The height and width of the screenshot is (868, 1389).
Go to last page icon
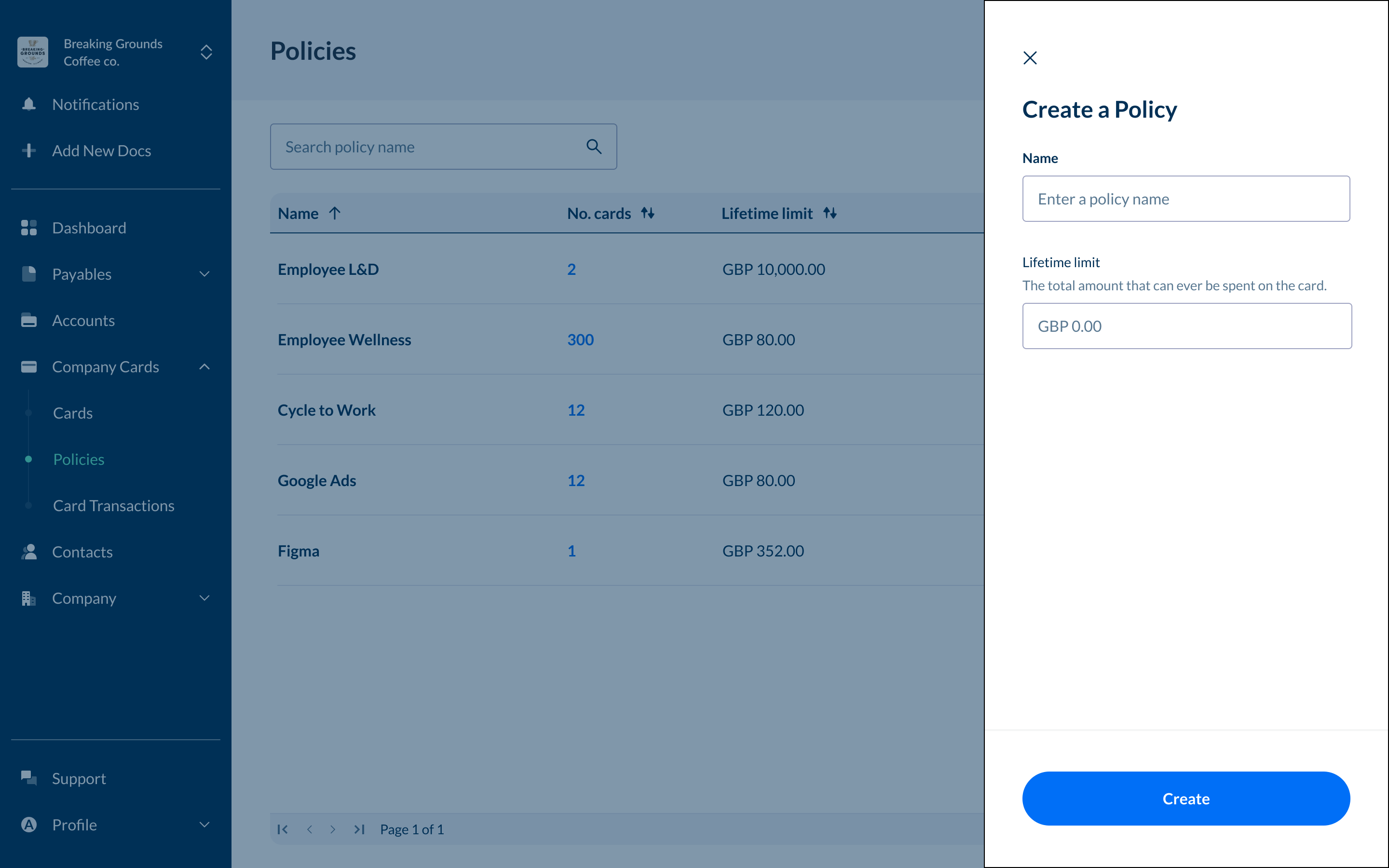(x=359, y=829)
